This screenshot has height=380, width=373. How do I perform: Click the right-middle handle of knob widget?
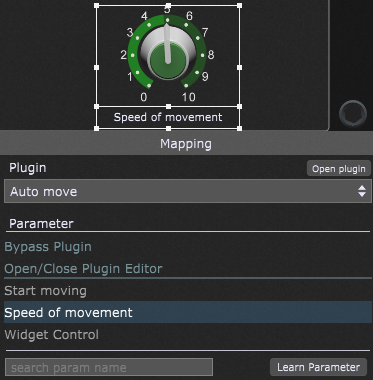[239, 67]
